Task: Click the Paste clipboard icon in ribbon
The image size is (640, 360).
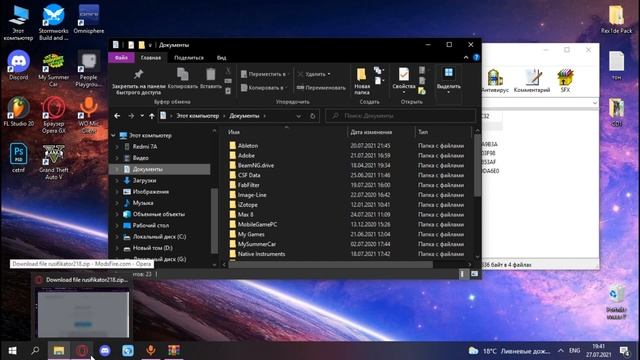Action: 211,74
